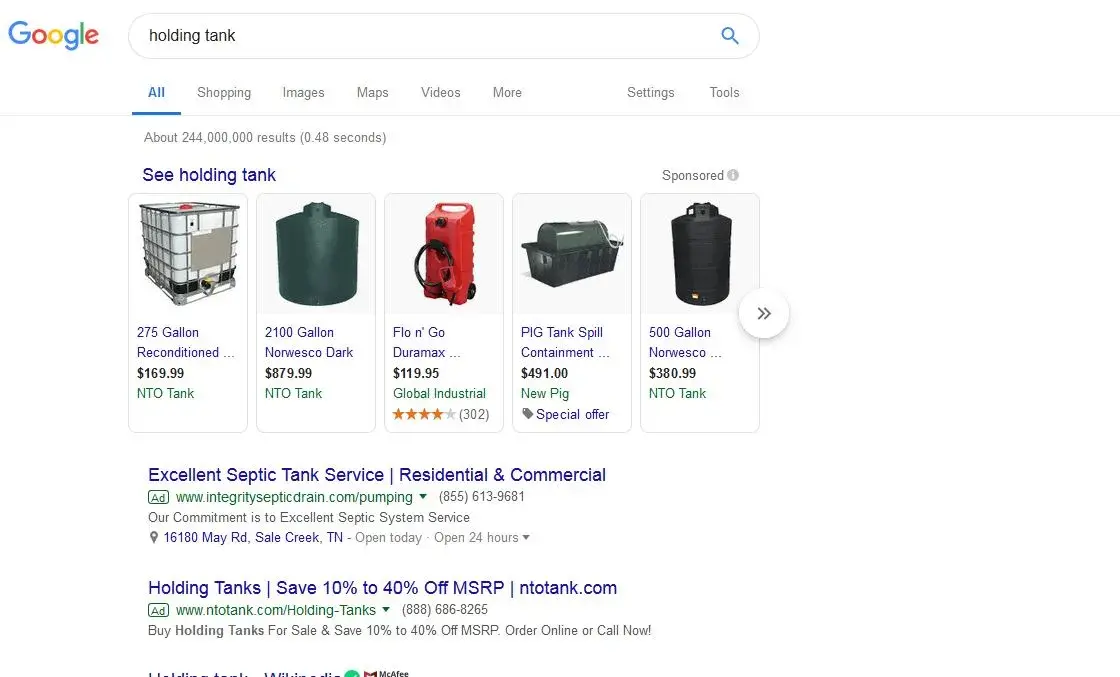Click the See holding tank heading link
Screen dimensions: 1120x677
click(209, 175)
